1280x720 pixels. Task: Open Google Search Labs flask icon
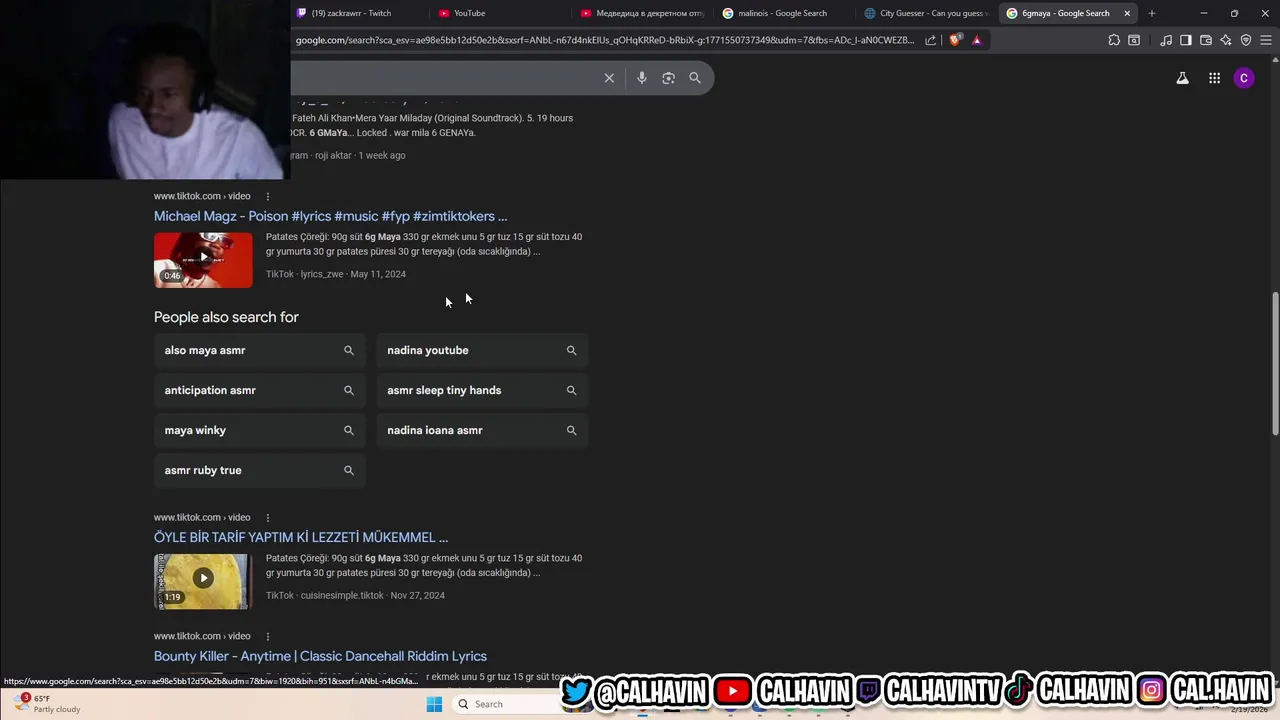[x=1182, y=78]
